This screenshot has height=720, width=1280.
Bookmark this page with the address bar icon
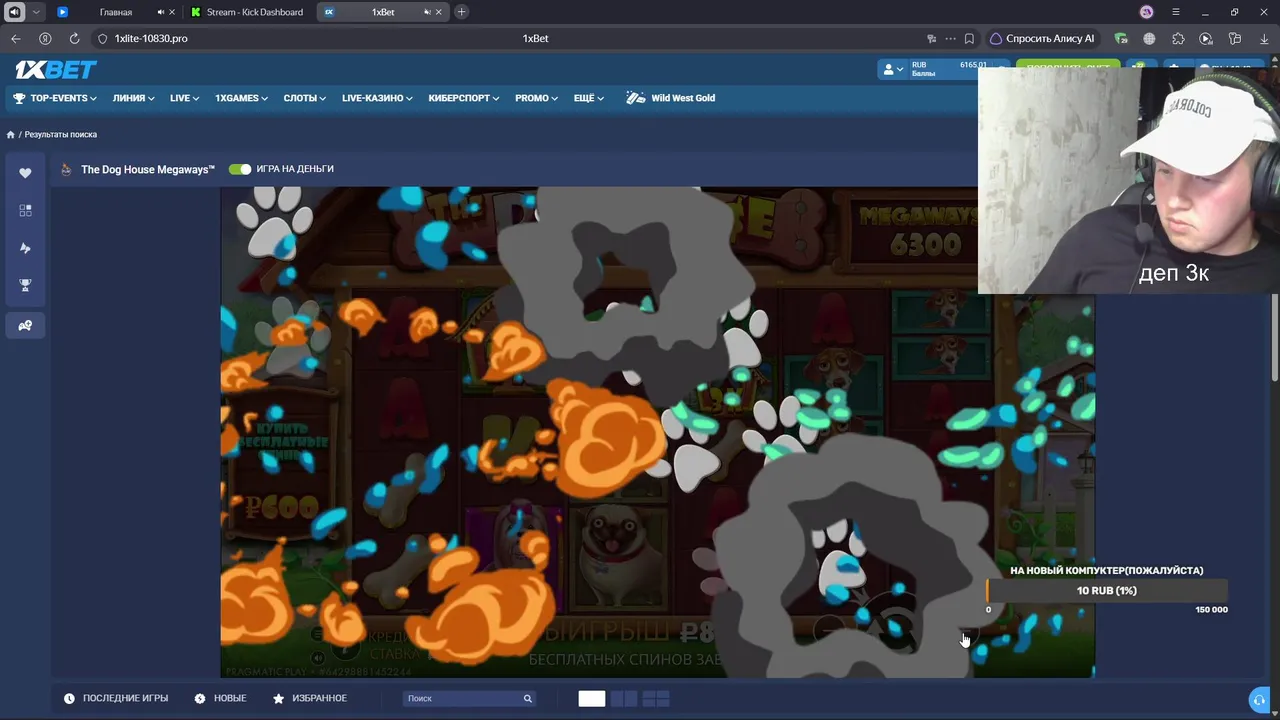969,38
